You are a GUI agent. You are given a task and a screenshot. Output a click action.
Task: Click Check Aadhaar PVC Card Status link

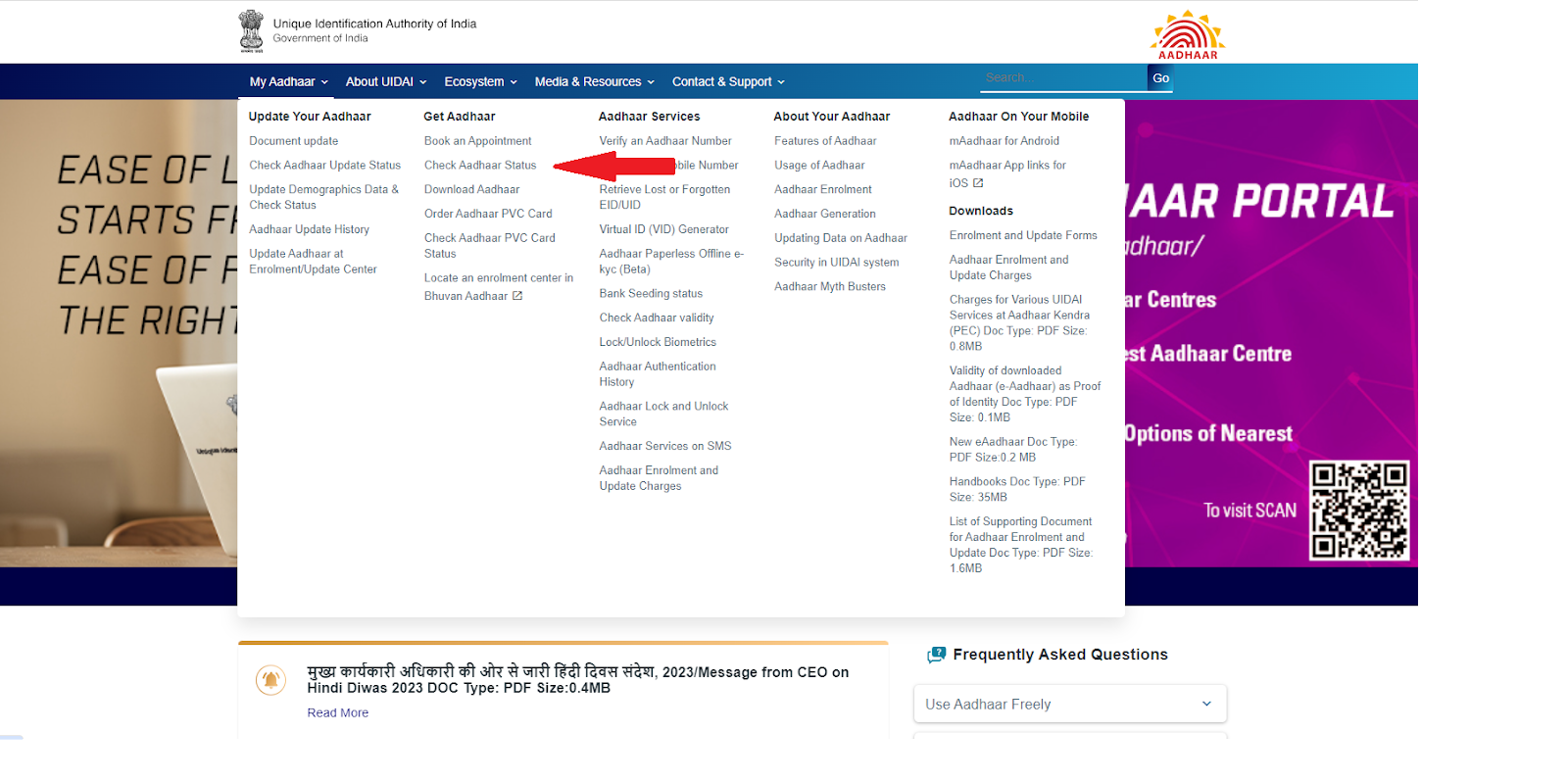point(489,246)
